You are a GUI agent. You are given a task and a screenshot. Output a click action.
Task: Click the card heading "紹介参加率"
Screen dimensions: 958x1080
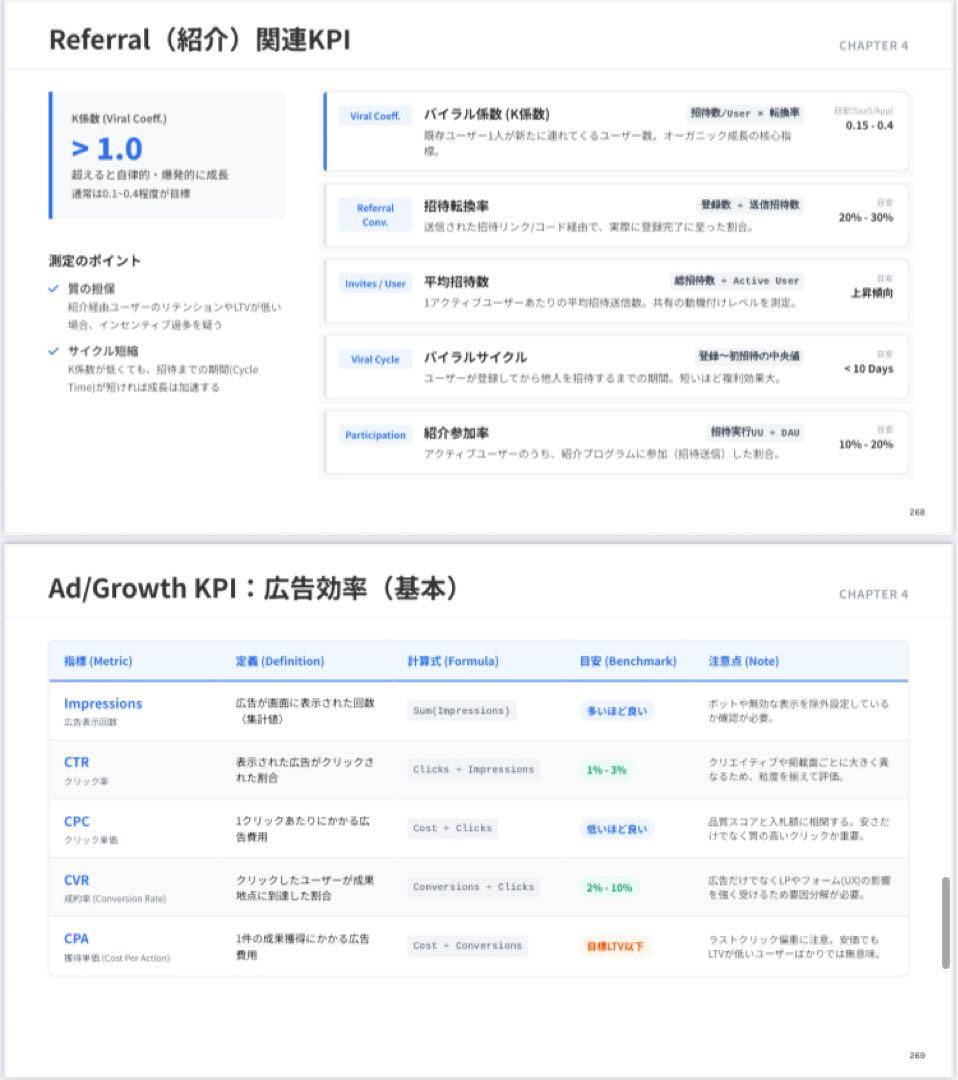[x=456, y=433]
